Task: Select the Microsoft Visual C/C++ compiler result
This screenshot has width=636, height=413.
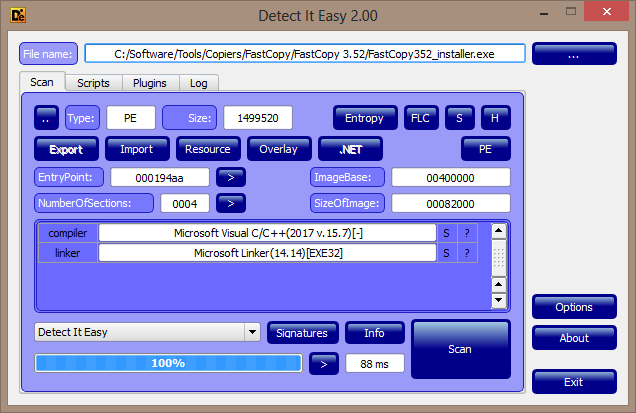Action: [x=268, y=233]
